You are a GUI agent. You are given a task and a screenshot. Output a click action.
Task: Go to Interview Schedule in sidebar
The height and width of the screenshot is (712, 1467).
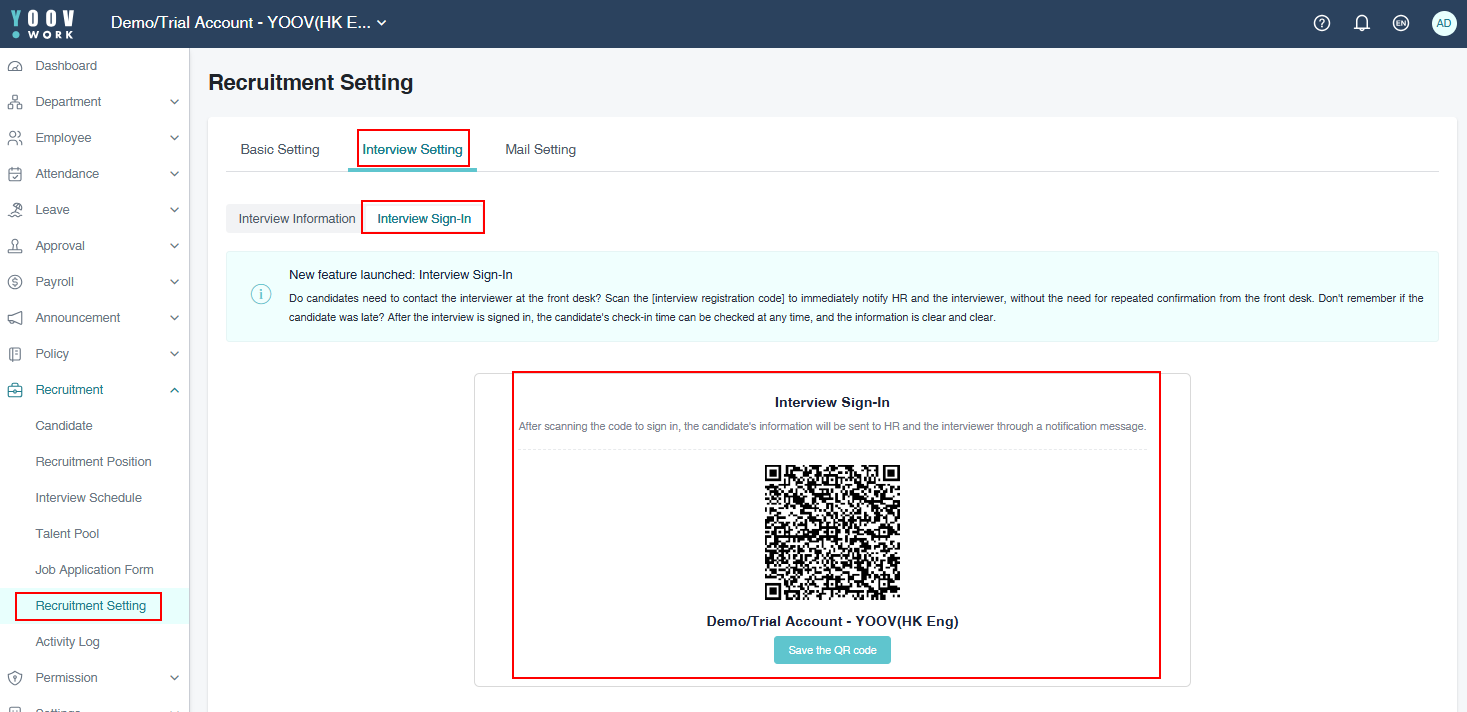pos(88,498)
